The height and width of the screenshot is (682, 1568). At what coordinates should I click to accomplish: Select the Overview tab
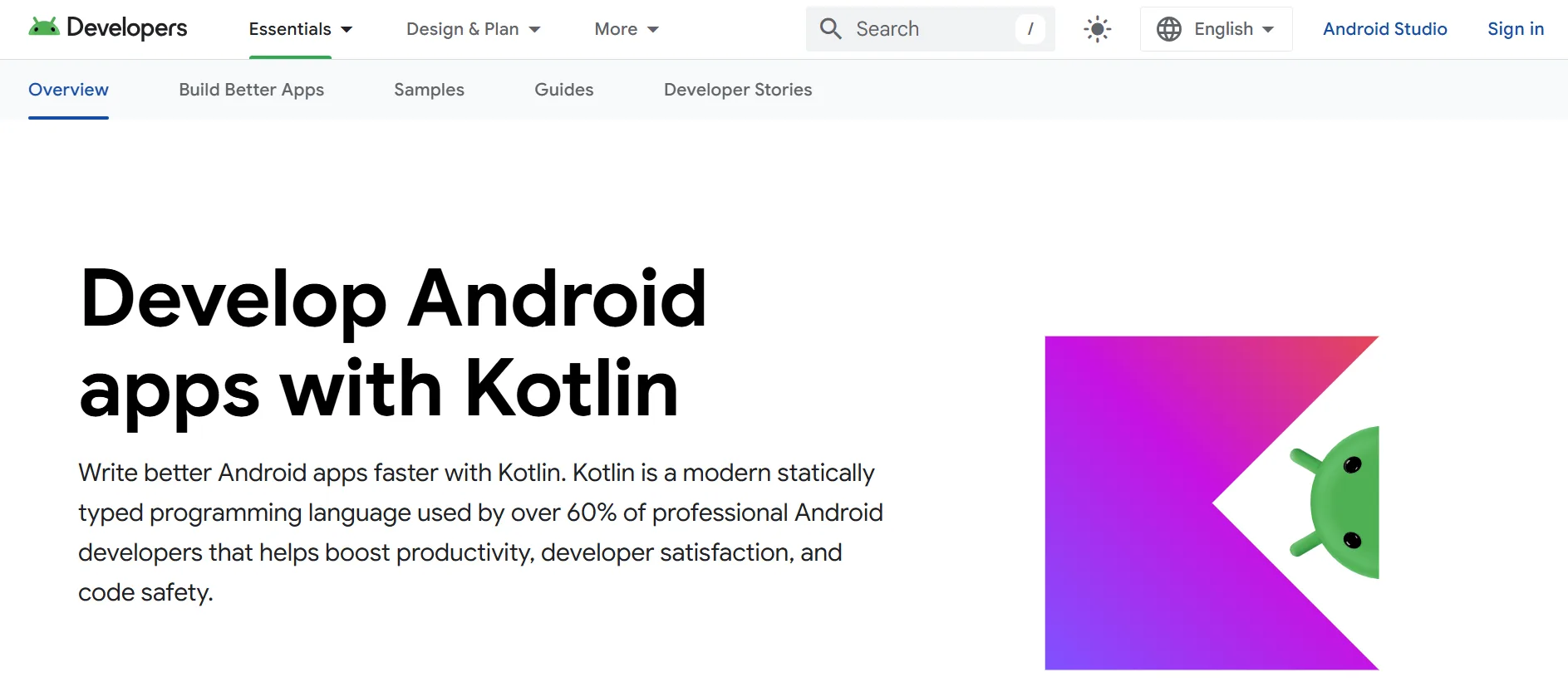pyautogui.click(x=68, y=90)
